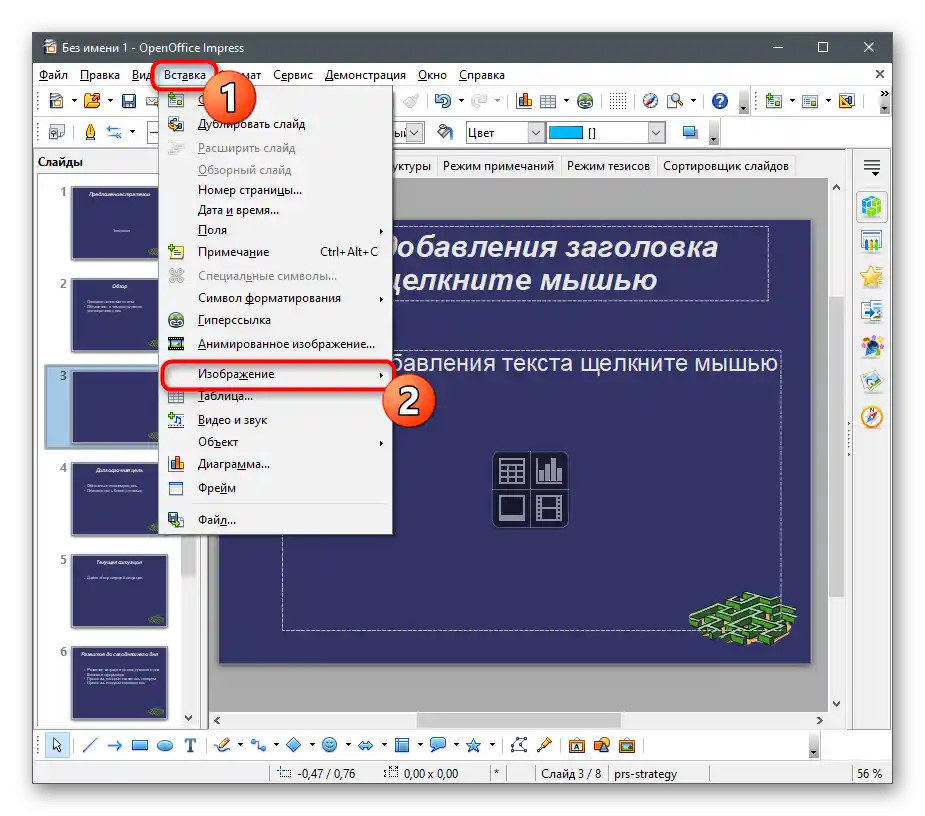Screen dimensions: 925x816
Task: Click the horizontal scrollbar of the slide editor
Action: point(517,720)
